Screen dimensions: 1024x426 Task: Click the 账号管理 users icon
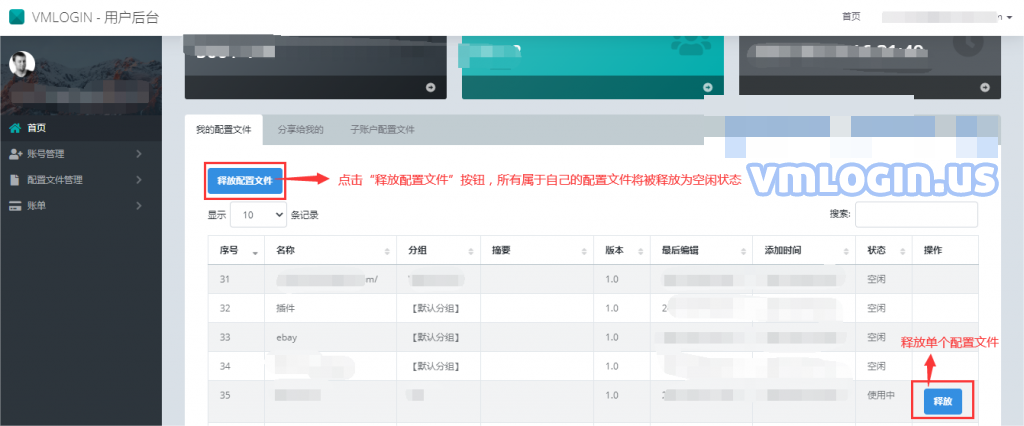[x=15, y=154]
